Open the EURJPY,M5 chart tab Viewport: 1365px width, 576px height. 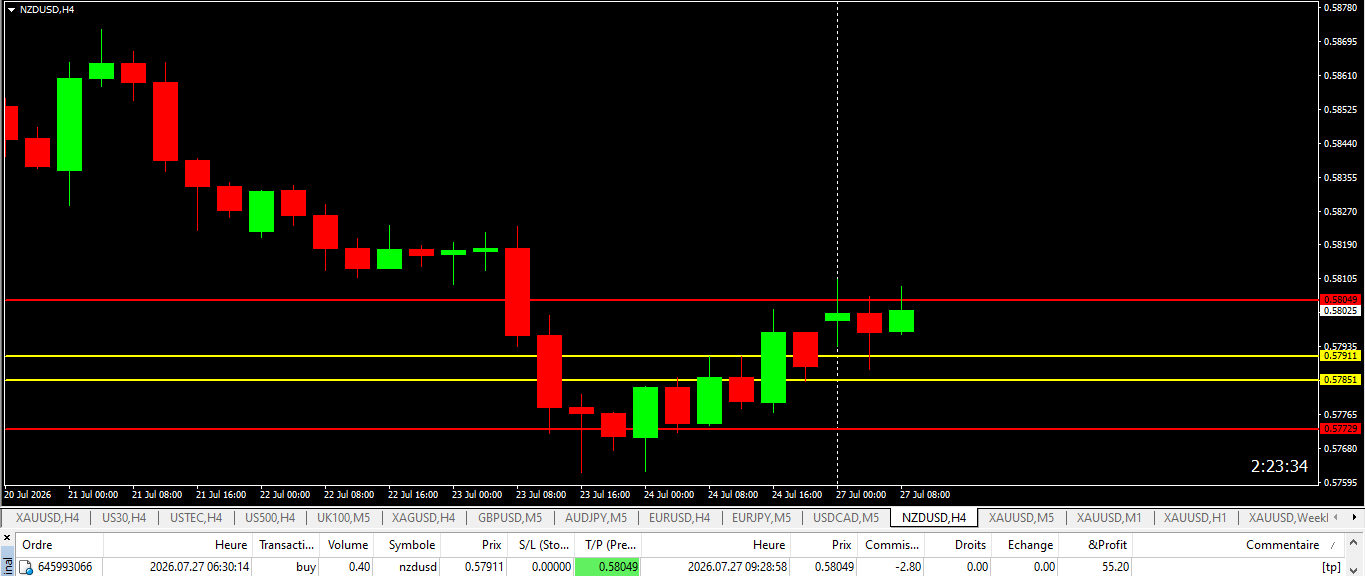click(x=760, y=518)
